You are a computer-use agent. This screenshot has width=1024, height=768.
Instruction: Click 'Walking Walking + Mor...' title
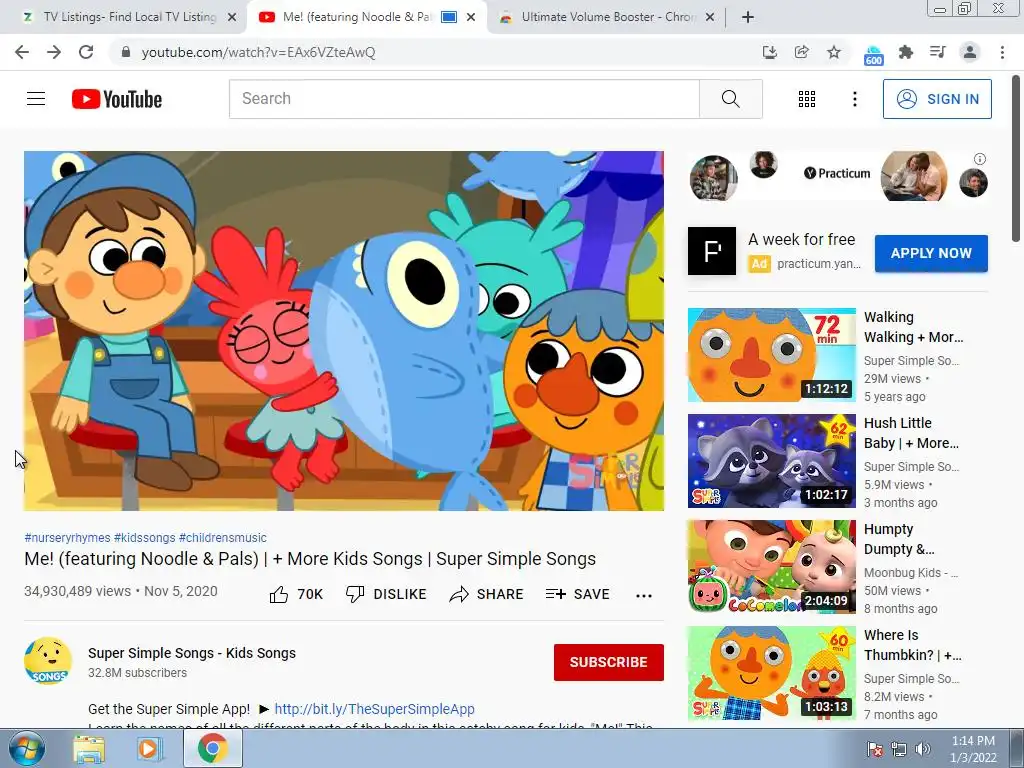tap(914, 327)
